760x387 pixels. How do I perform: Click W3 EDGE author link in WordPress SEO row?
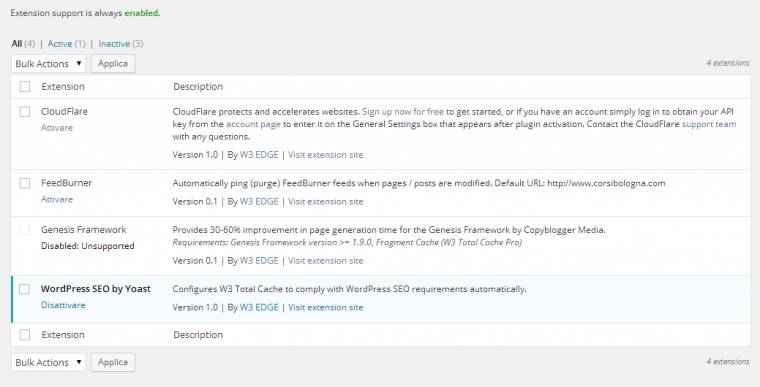pos(259,307)
